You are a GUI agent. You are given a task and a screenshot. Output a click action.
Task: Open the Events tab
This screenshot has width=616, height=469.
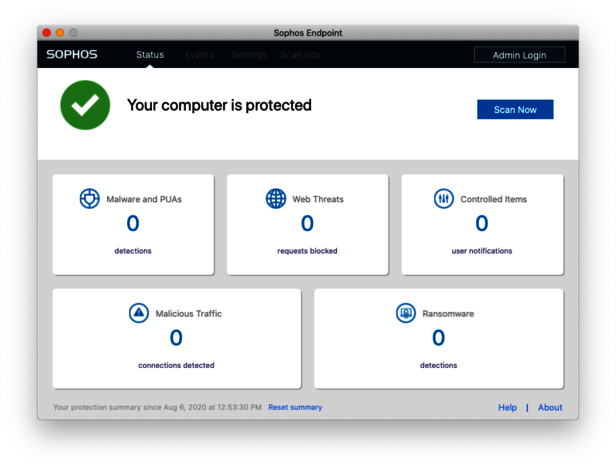(x=199, y=55)
